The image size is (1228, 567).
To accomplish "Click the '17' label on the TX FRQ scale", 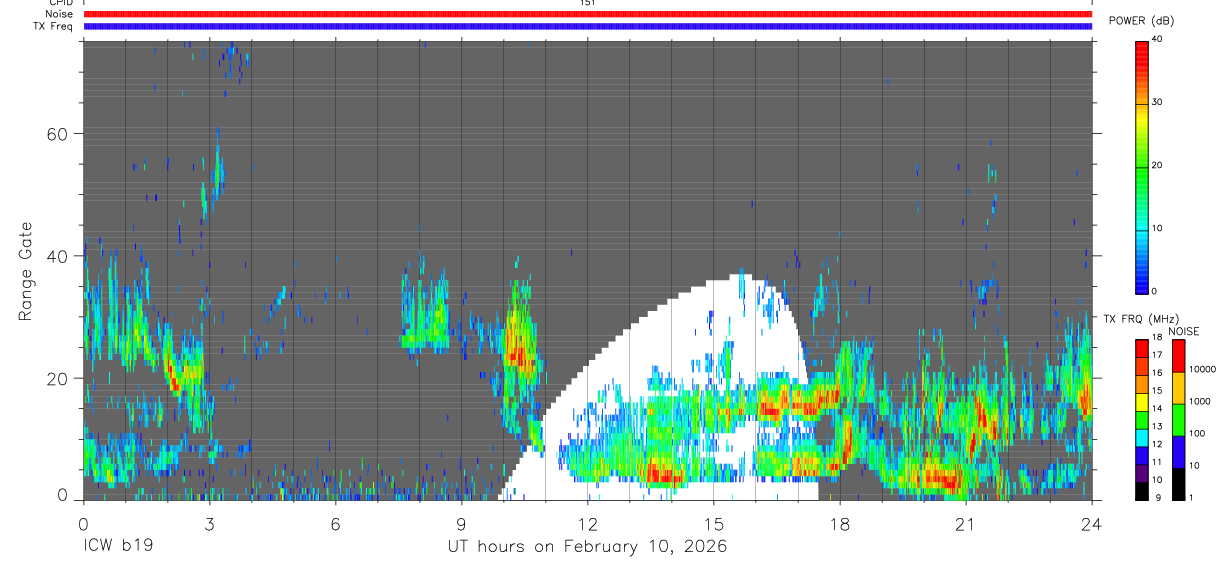I will [x=1157, y=355].
